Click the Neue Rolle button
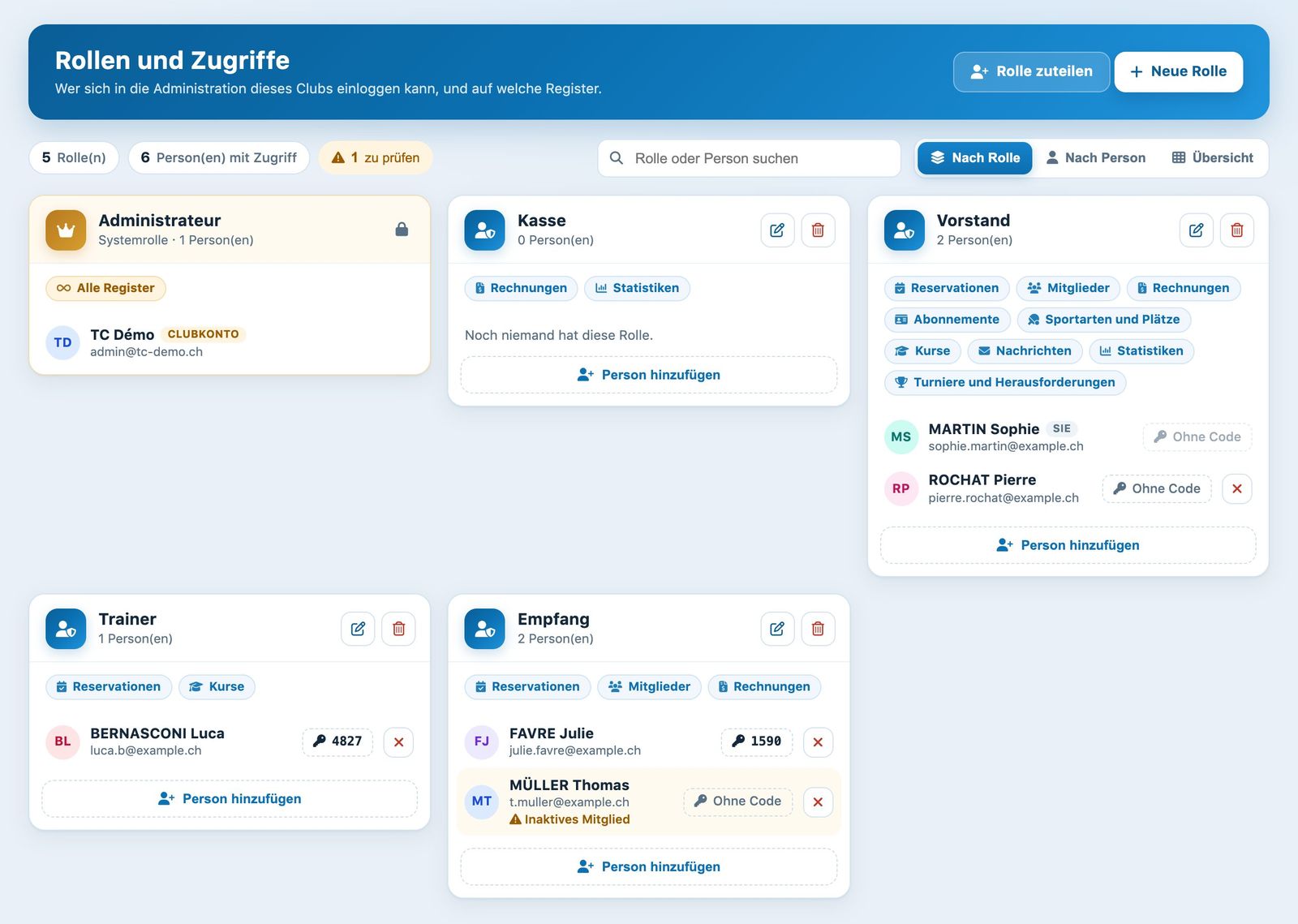This screenshot has width=1298, height=924. pyautogui.click(x=1179, y=71)
